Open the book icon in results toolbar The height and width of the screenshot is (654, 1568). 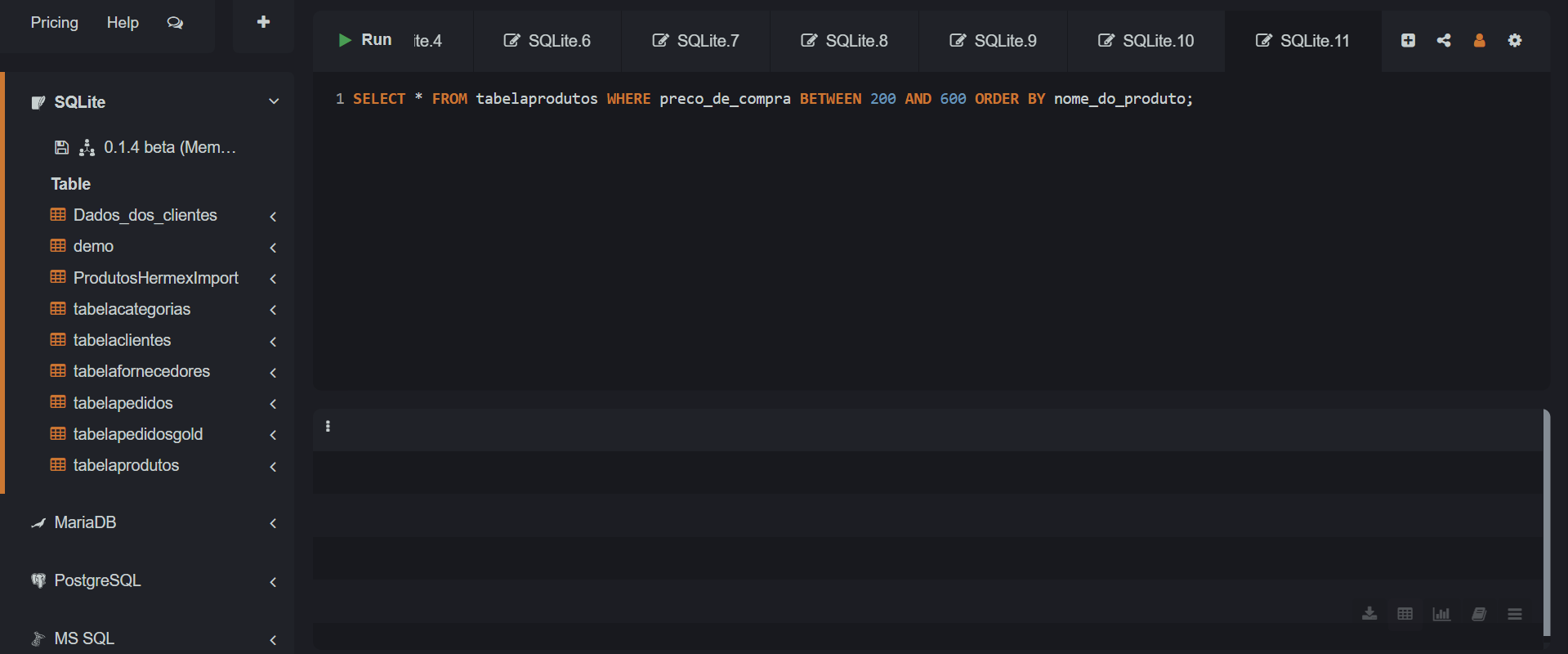click(x=1478, y=614)
